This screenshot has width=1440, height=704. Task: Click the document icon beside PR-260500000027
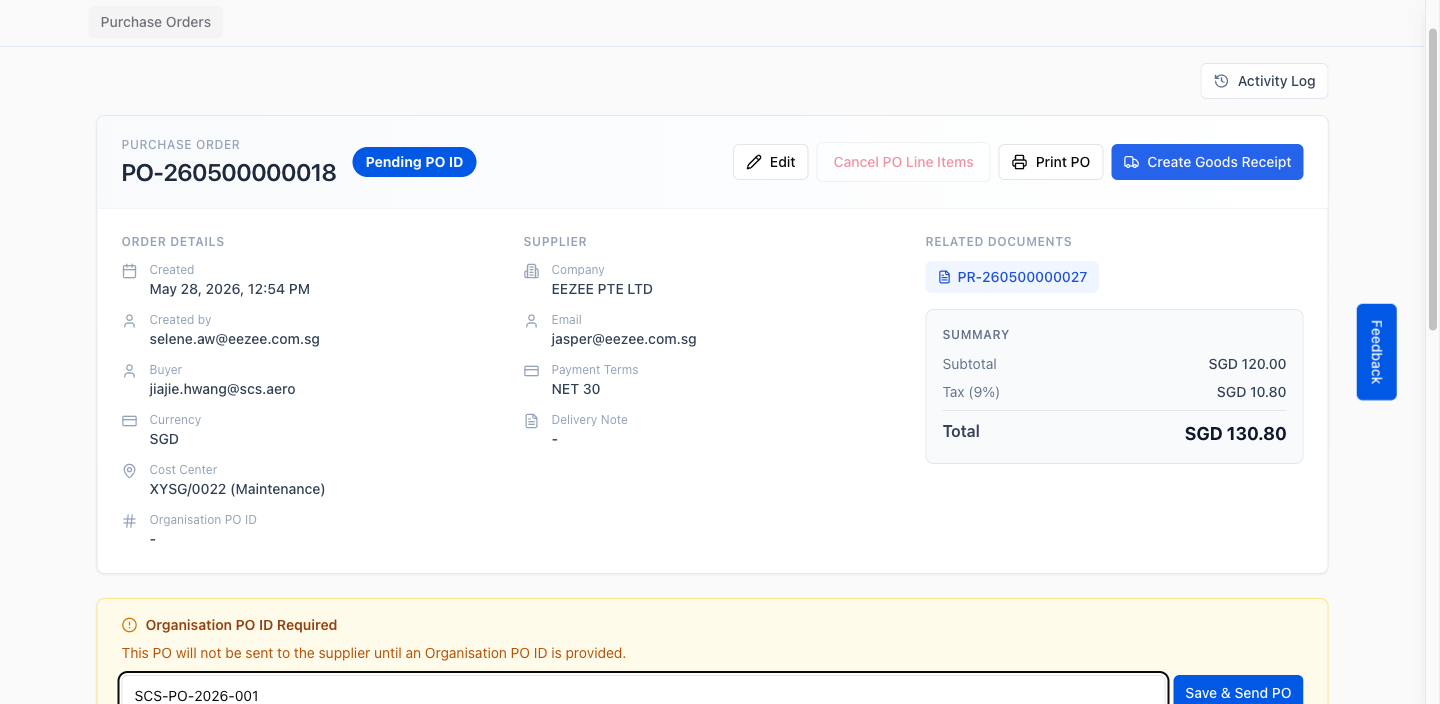tap(944, 277)
